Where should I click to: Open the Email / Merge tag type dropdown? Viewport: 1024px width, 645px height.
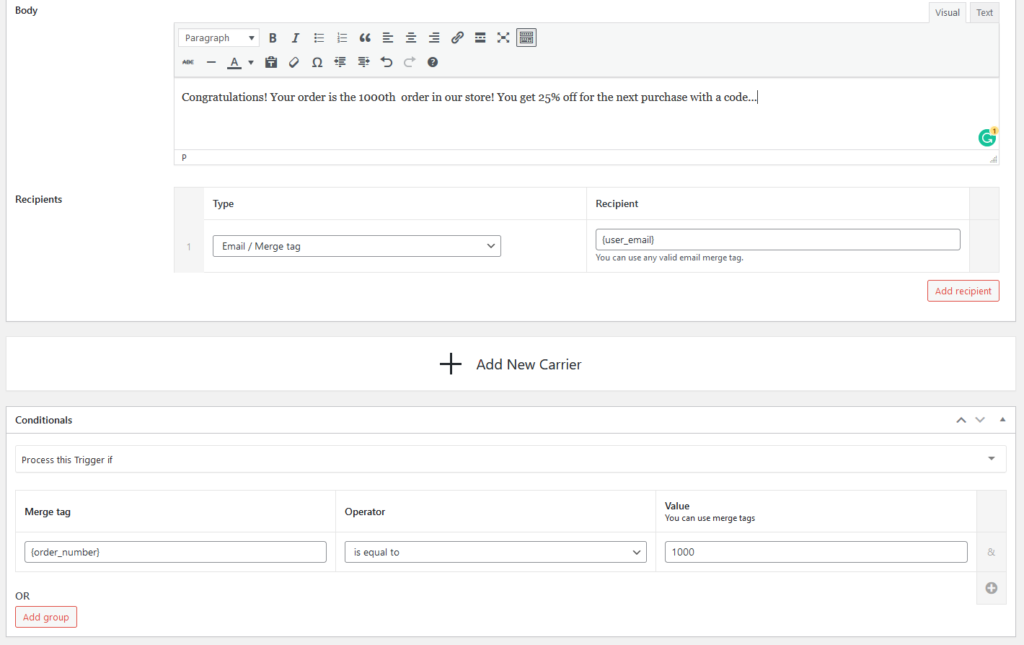(356, 246)
